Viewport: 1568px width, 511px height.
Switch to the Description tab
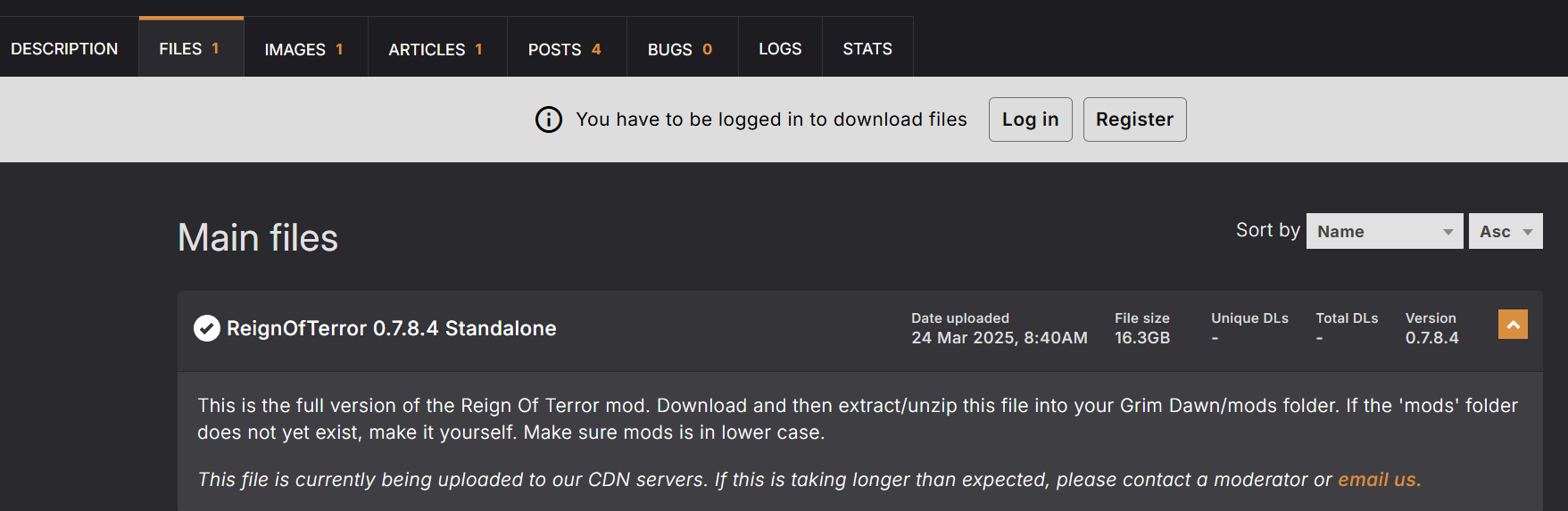[x=64, y=49]
